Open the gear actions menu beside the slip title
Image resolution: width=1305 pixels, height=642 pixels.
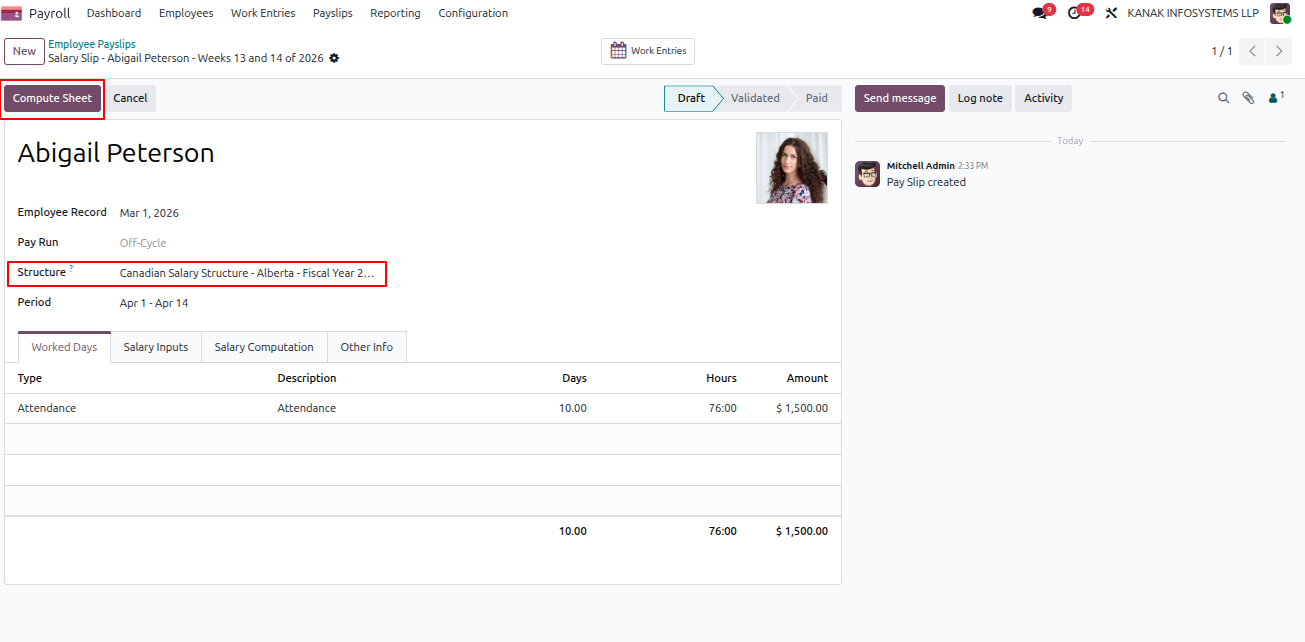[x=334, y=58]
